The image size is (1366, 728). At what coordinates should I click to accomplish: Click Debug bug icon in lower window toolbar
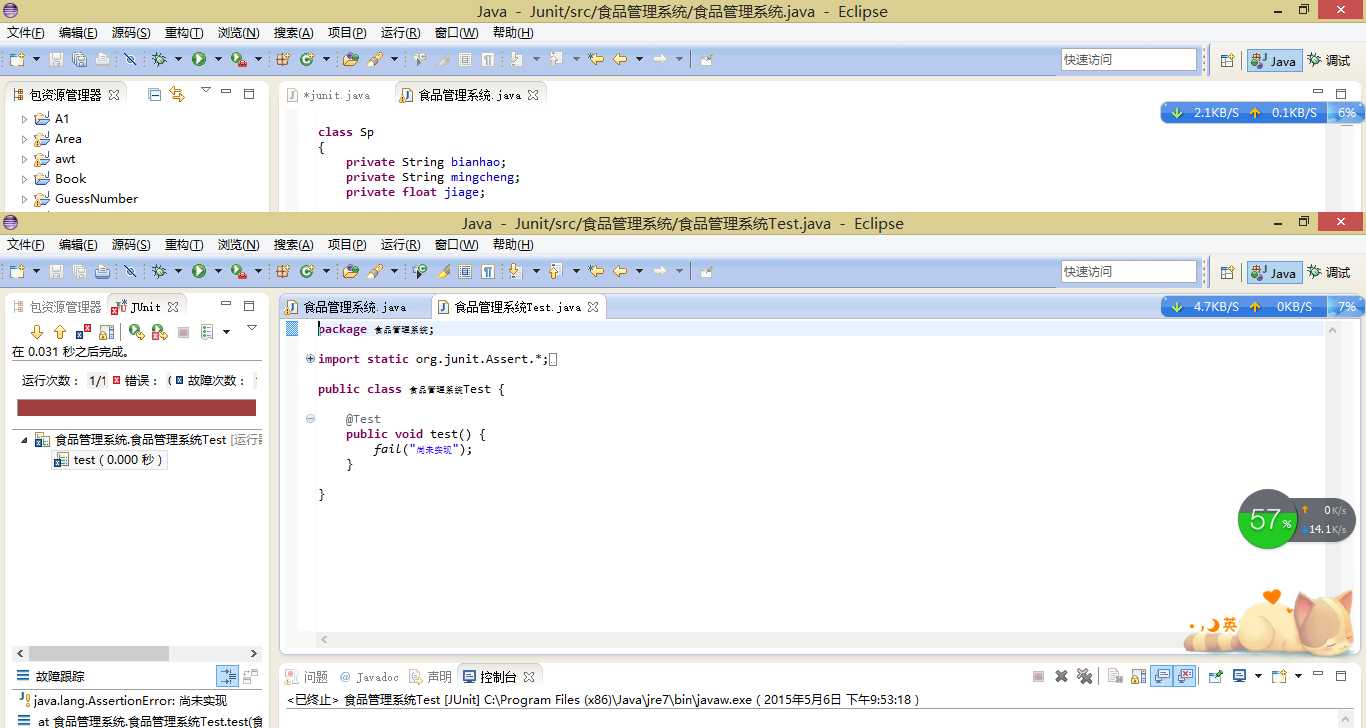(159, 271)
